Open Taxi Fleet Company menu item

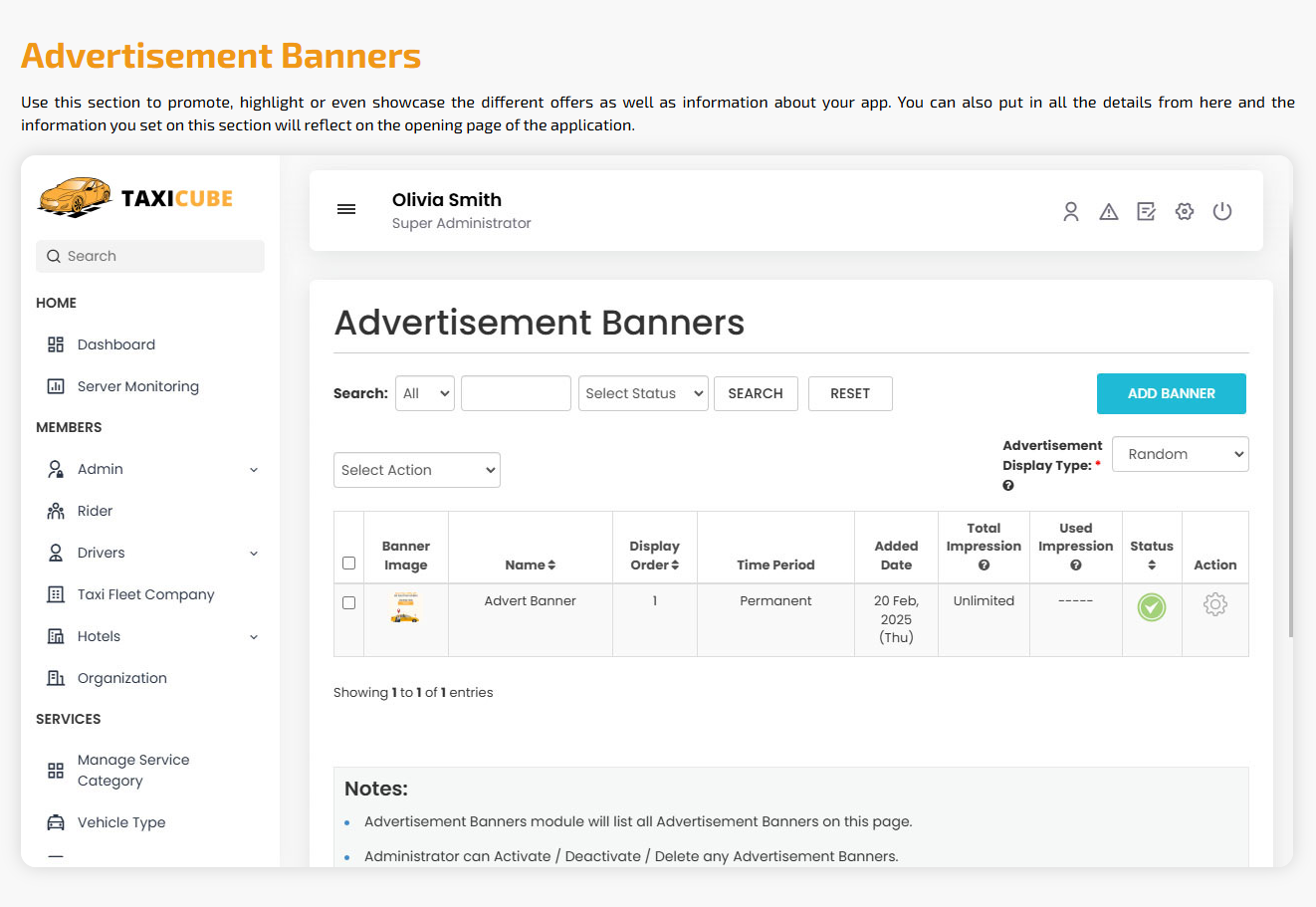146,594
